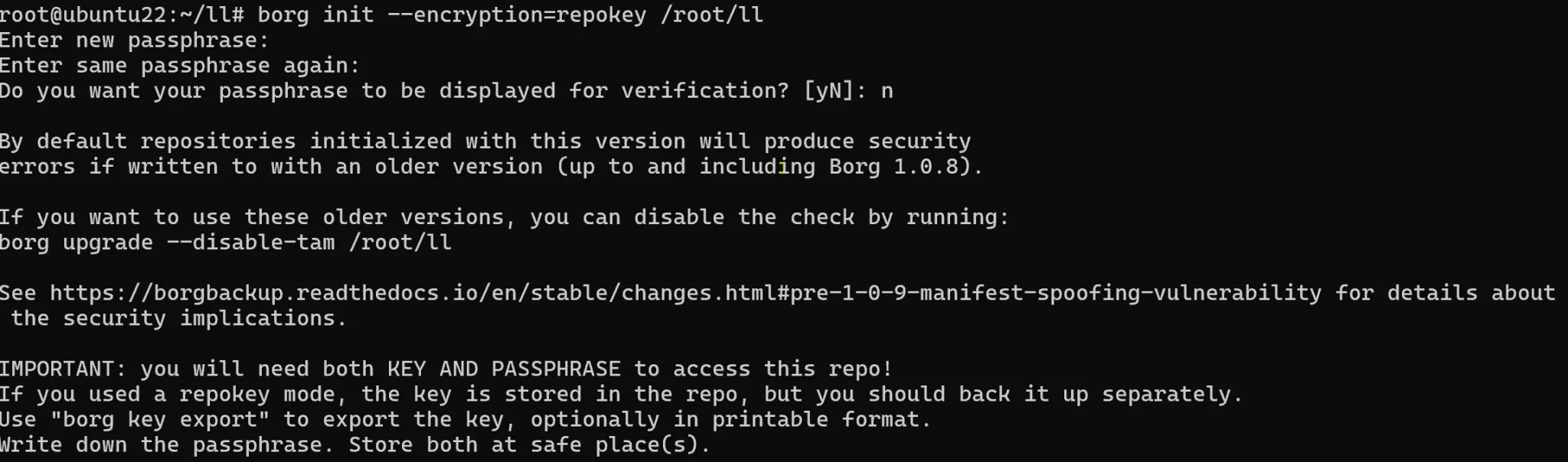The height and width of the screenshot is (462, 1568).
Task: Click the 'Enter same passphrase again:' line
Action: click(x=180, y=66)
